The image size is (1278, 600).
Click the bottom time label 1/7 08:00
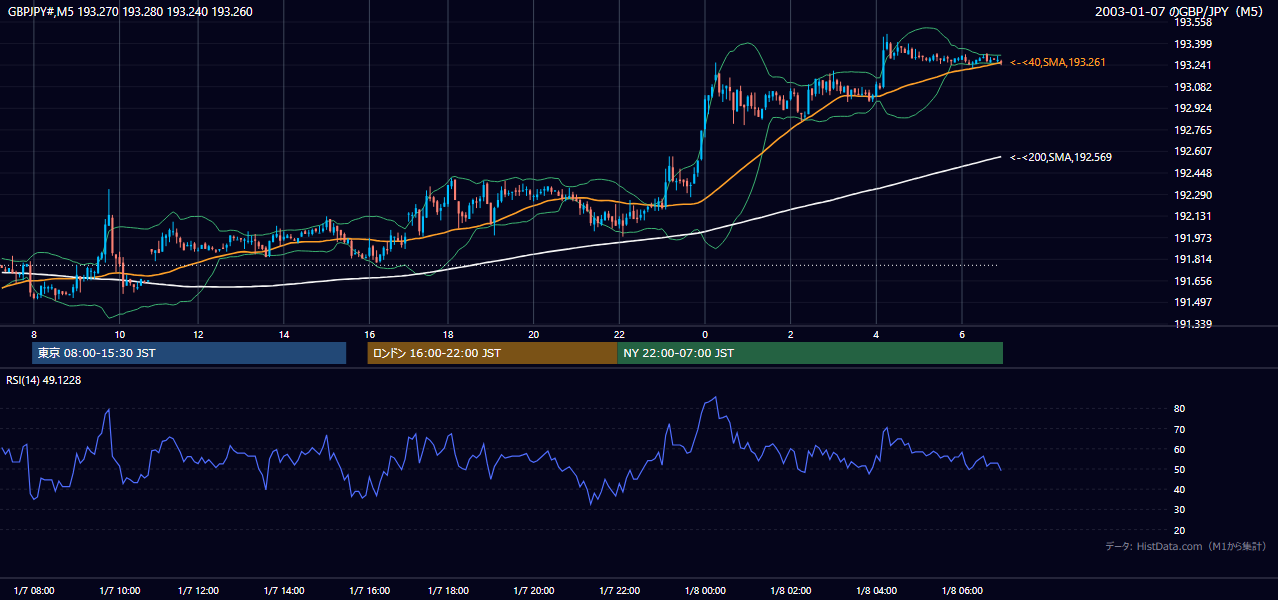tap(34, 591)
